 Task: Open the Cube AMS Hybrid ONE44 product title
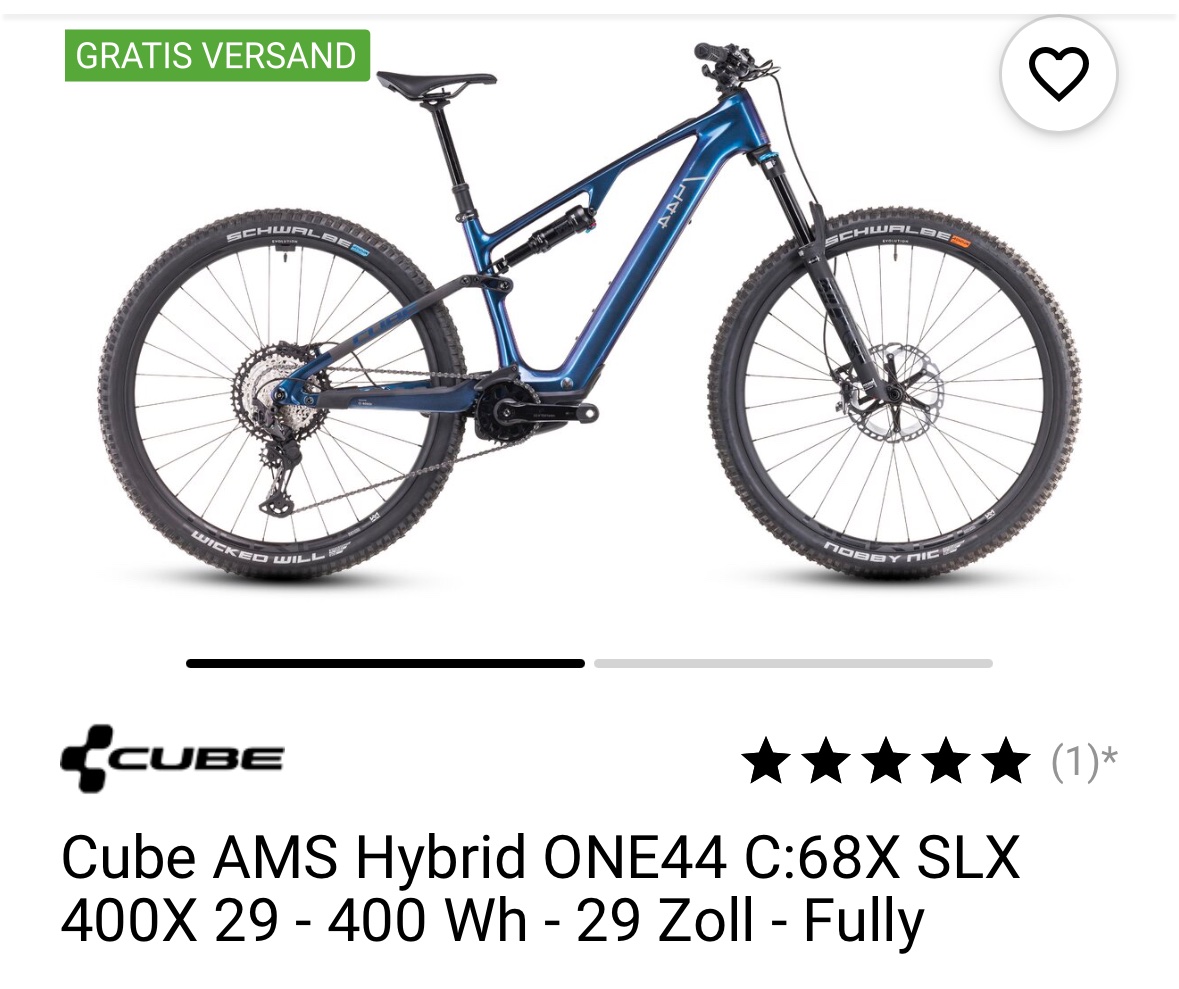coord(540,887)
